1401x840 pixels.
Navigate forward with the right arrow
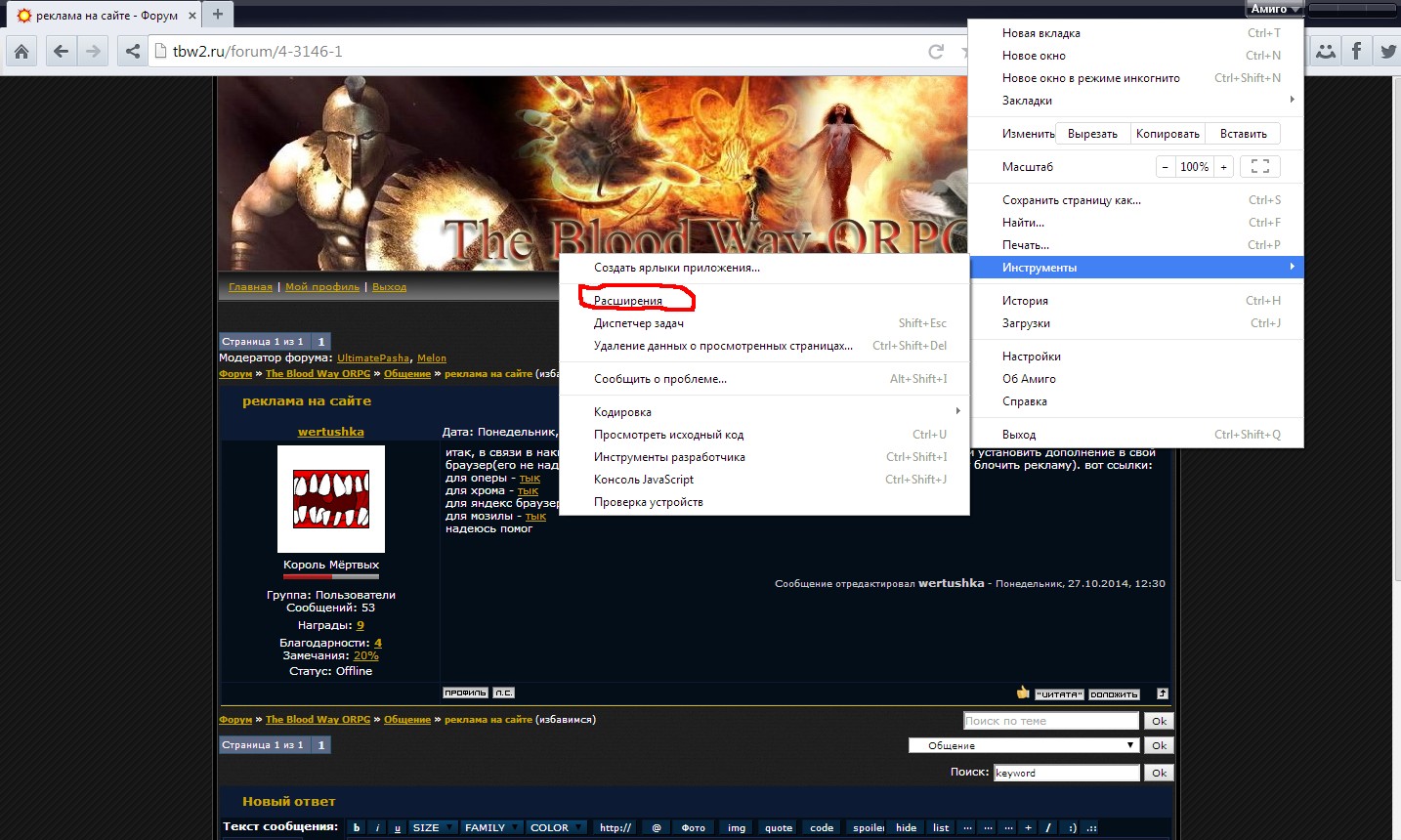pyautogui.click(x=93, y=52)
